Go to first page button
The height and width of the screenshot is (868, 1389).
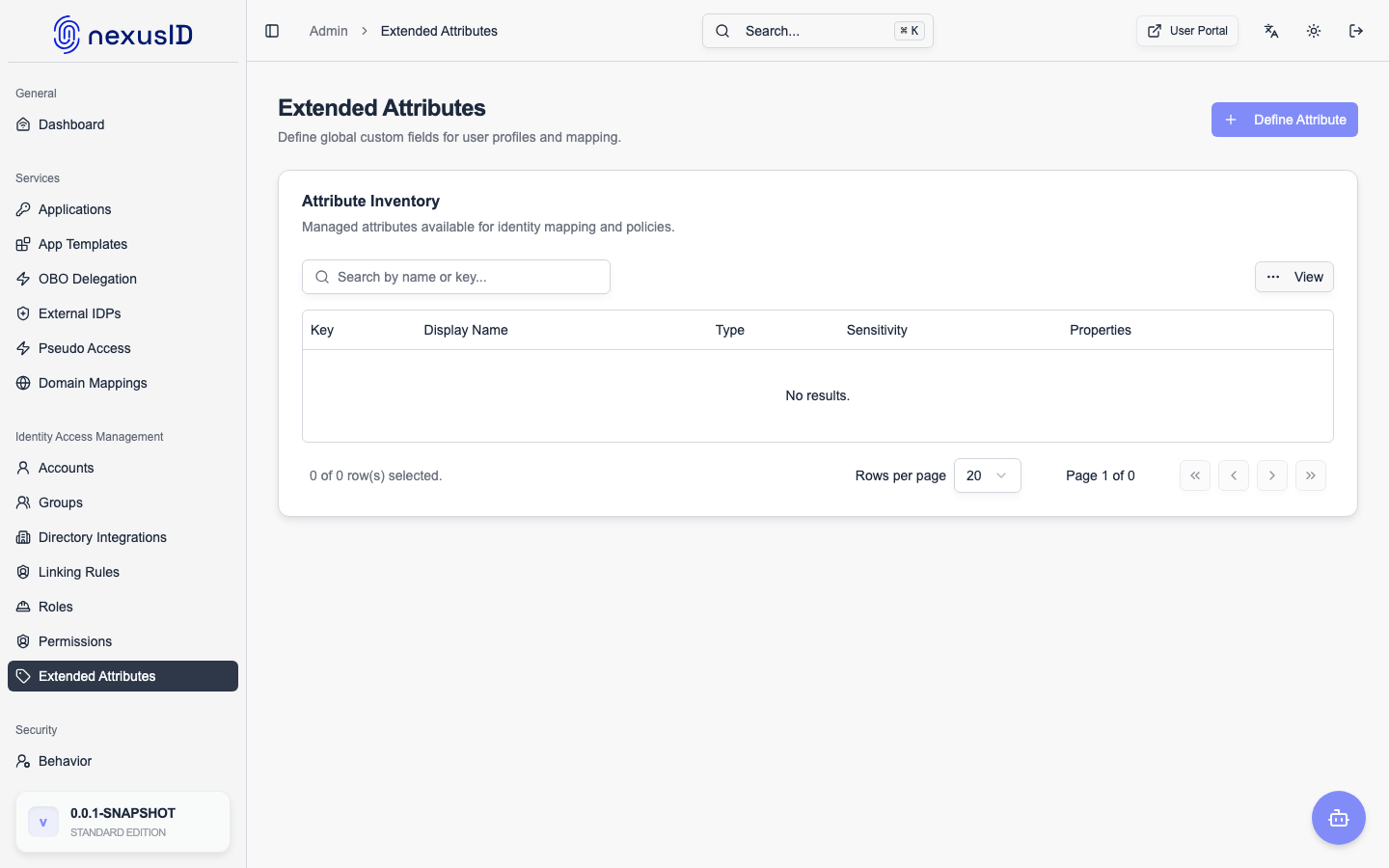pos(1194,475)
